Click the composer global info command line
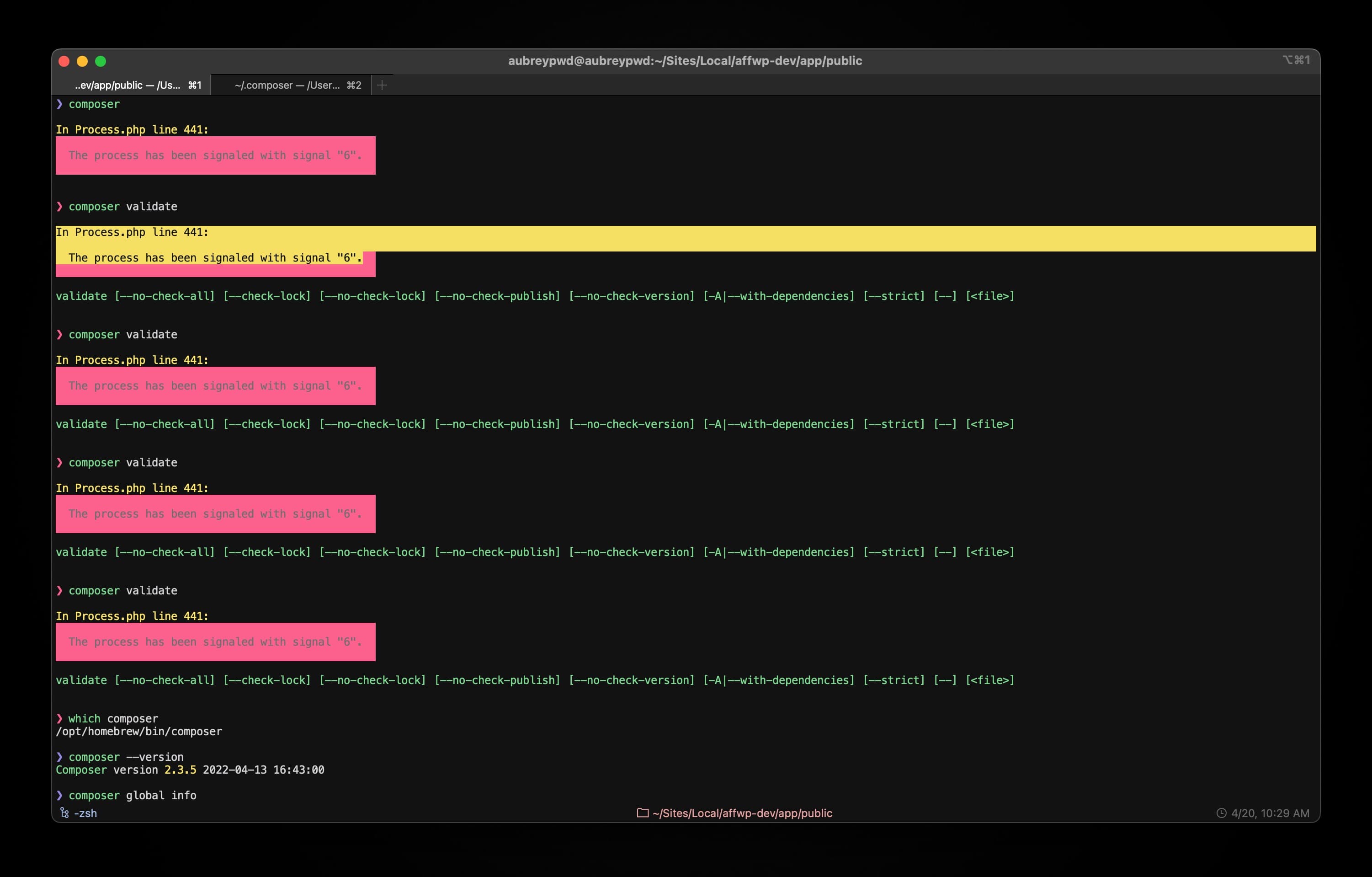 click(132, 795)
